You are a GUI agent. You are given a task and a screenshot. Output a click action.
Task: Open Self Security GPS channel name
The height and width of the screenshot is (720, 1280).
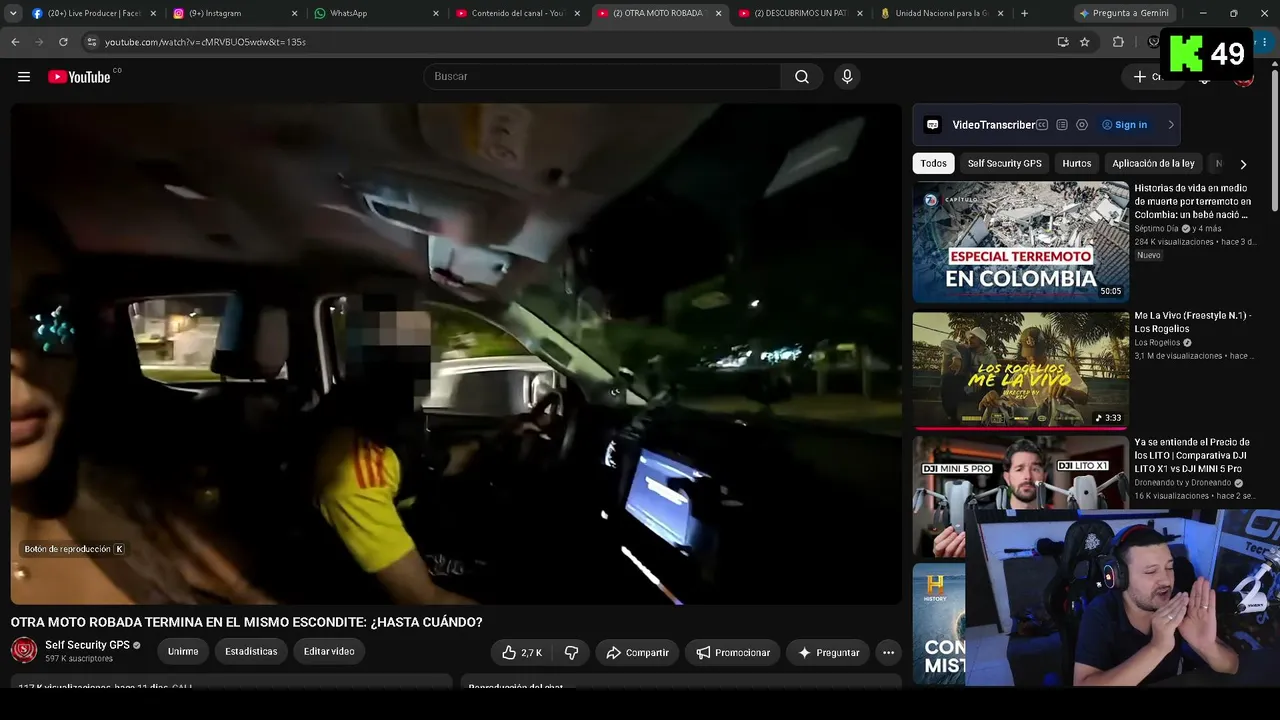coord(87,645)
